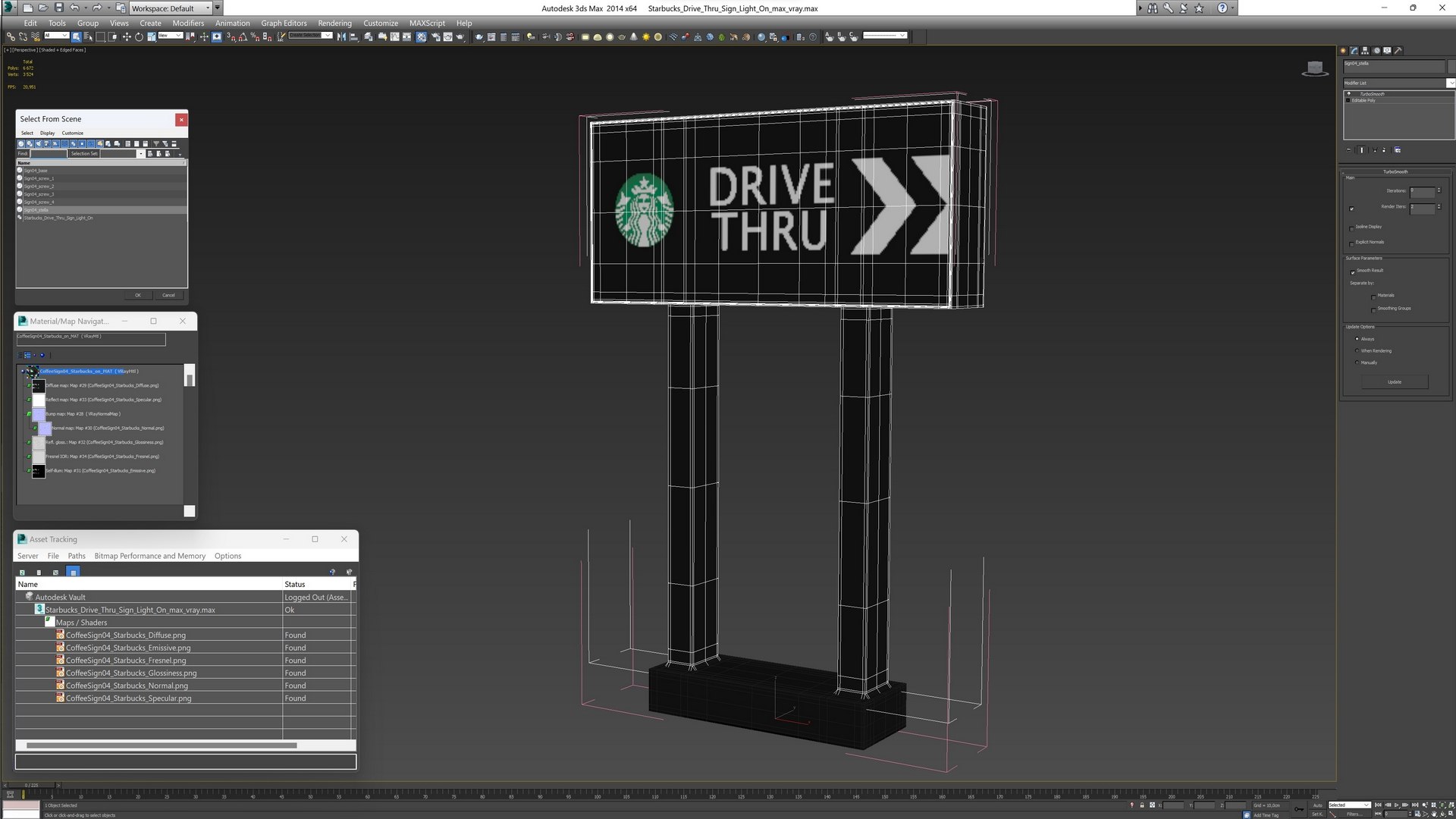
Task: Click the Undo icon in the quick access bar
Action: pos(74,8)
